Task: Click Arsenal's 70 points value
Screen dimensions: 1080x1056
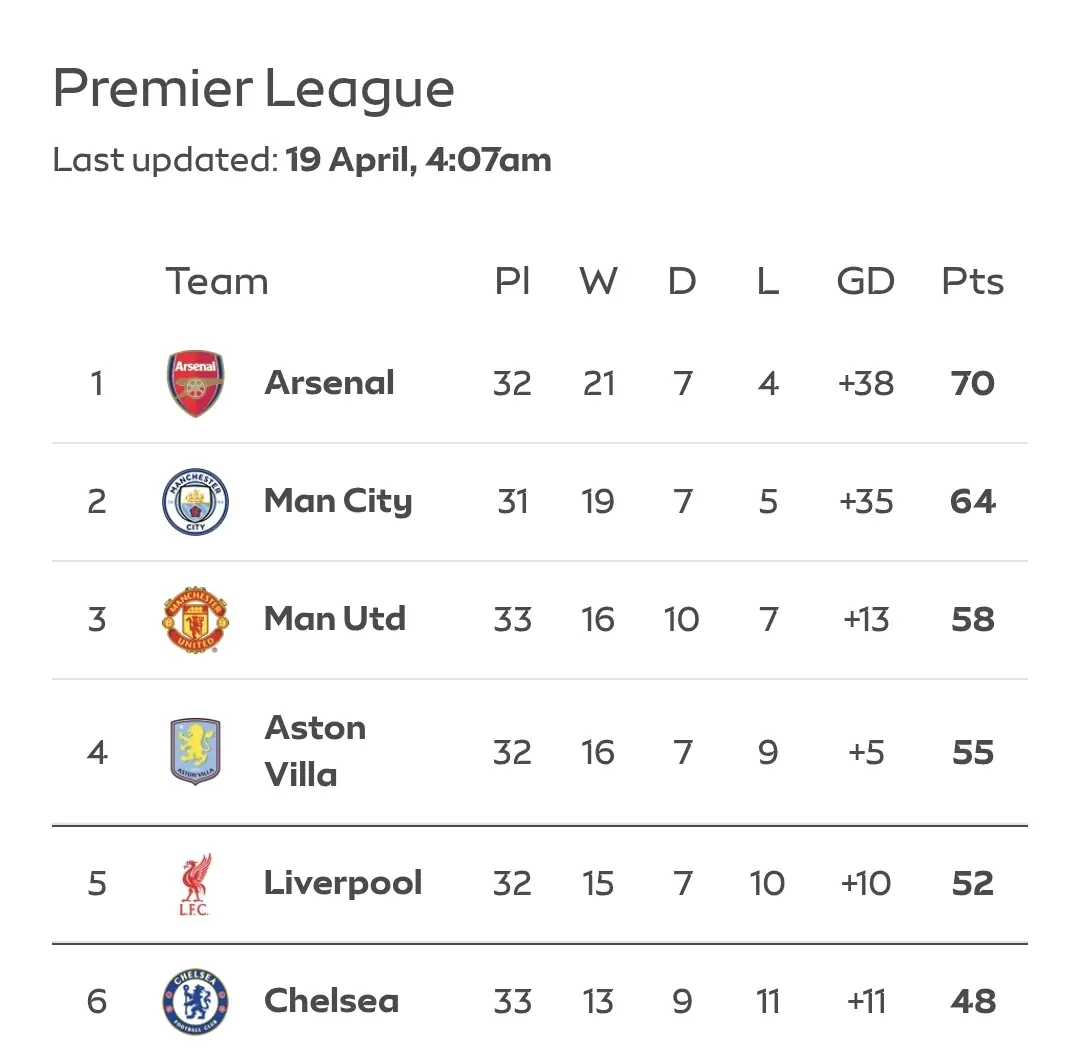Action: (x=972, y=383)
